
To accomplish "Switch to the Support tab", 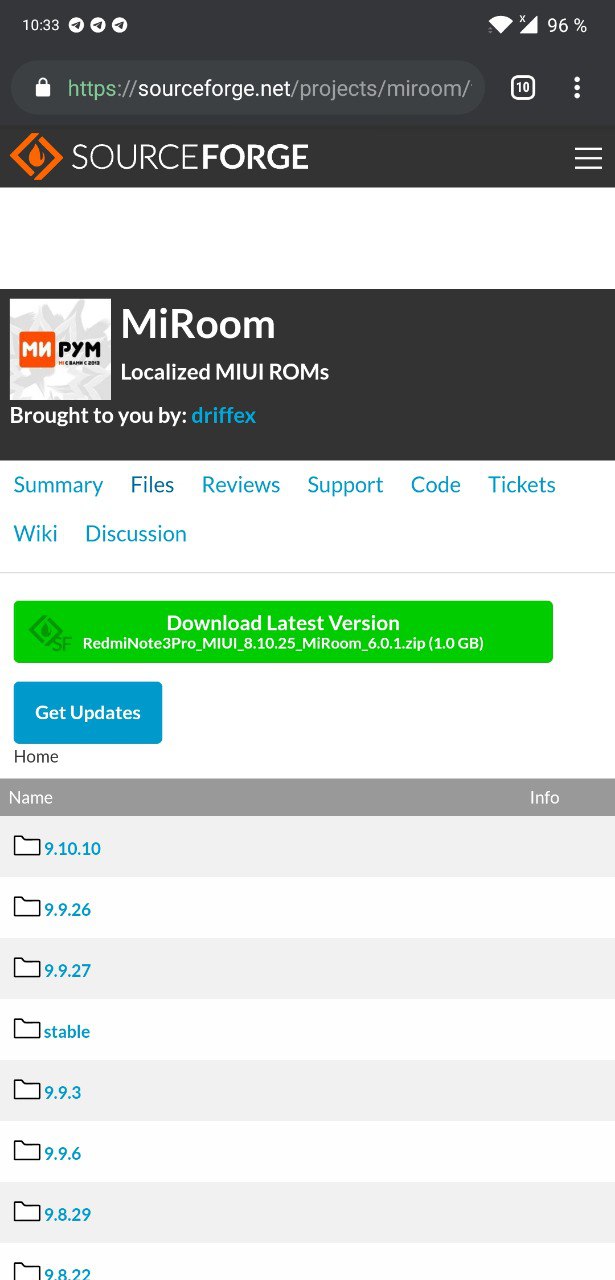I will (345, 485).
